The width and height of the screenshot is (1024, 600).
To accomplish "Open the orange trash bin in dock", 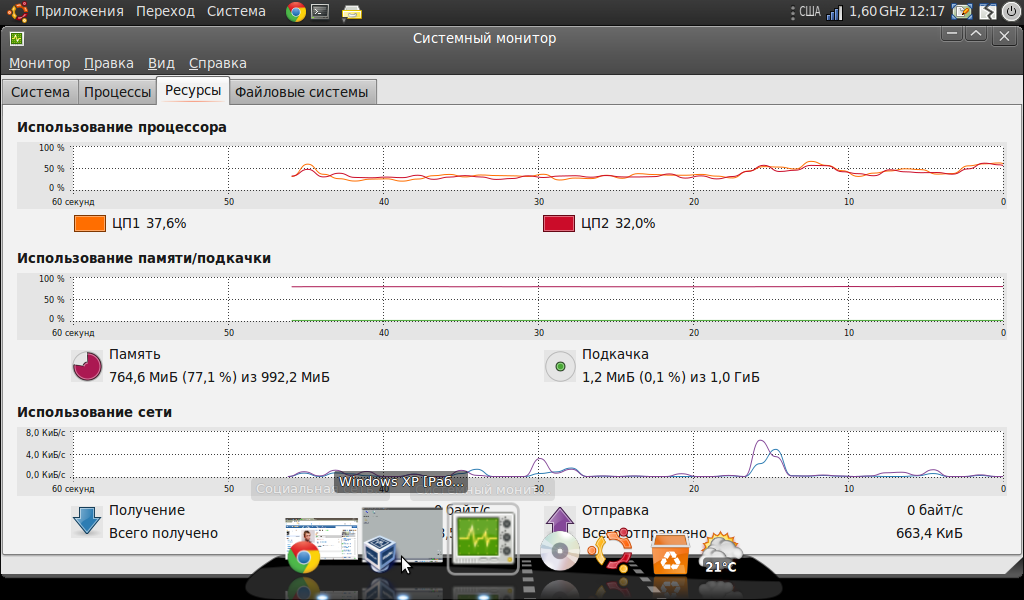I will [x=670, y=555].
